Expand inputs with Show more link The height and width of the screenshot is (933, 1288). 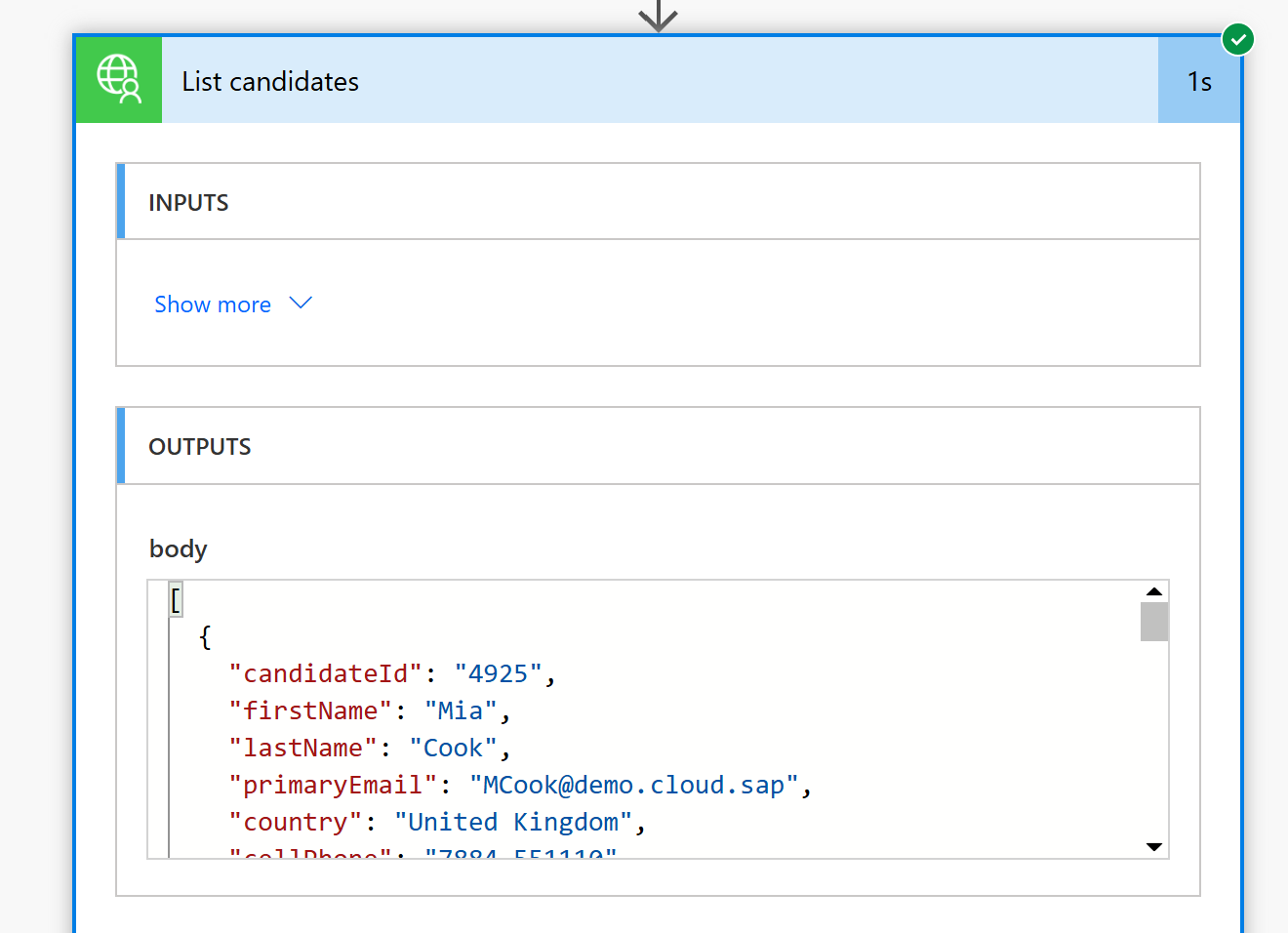[213, 304]
